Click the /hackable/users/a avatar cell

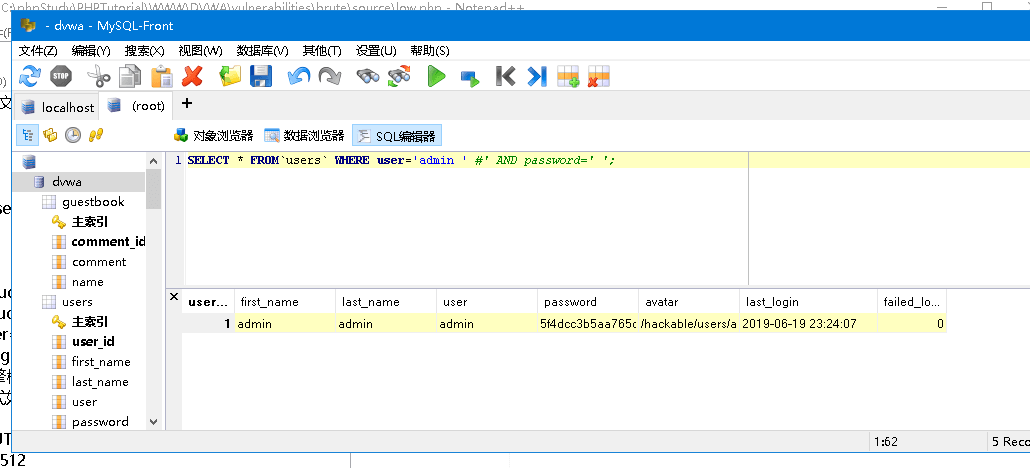(688, 323)
